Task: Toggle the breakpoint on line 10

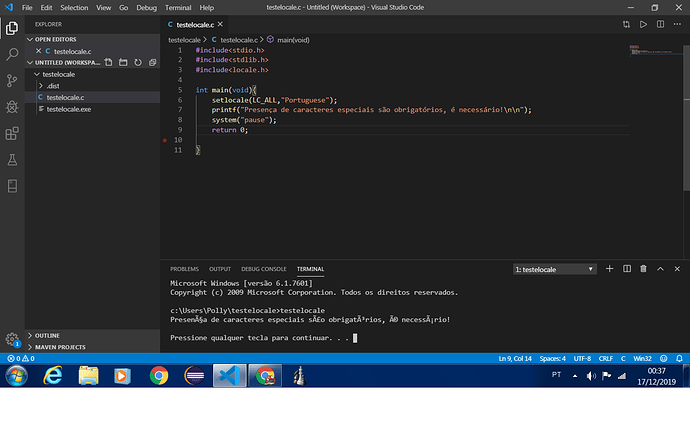Action: click(165, 140)
